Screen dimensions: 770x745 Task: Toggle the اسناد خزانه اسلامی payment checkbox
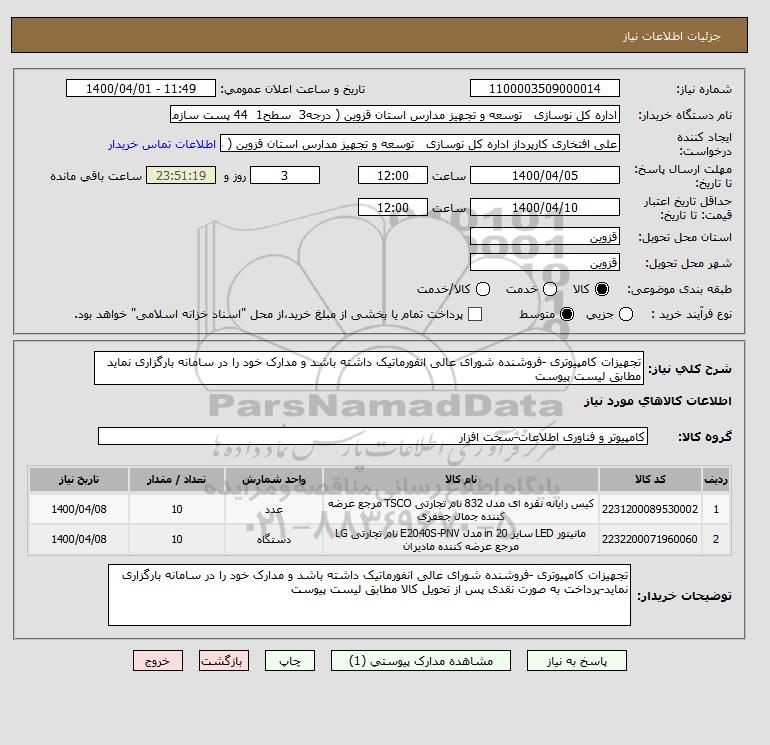tap(475, 314)
